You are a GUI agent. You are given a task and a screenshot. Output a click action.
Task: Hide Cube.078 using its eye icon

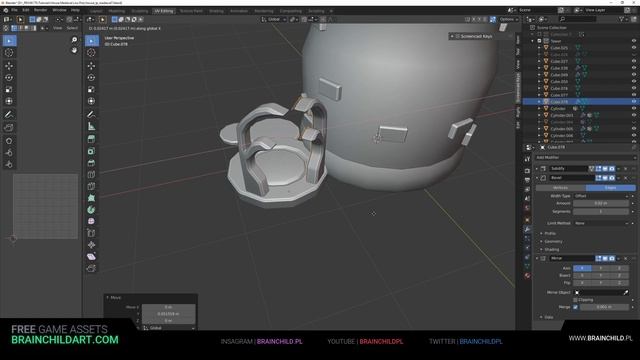tap(634, 102)
